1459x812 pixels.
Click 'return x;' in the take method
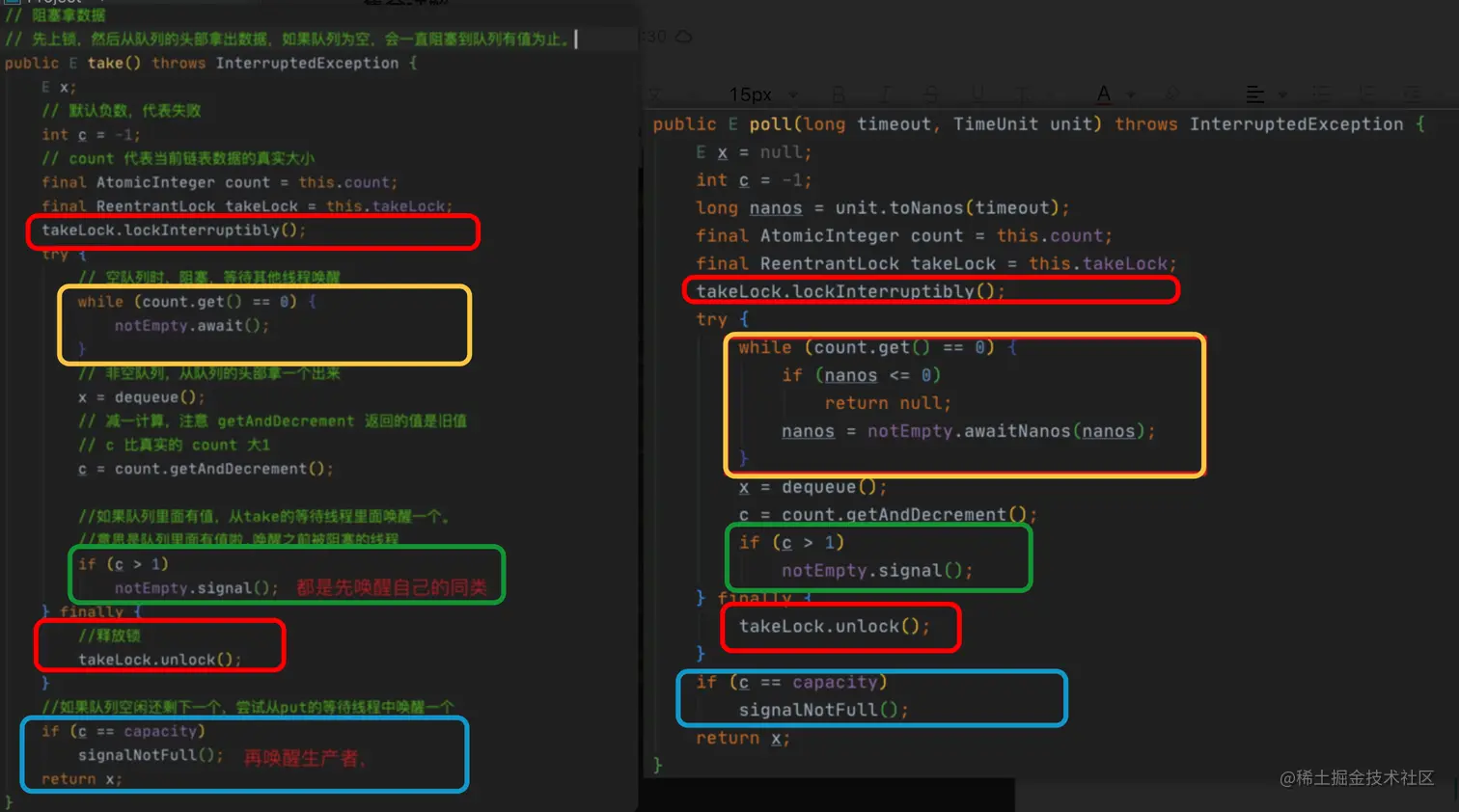pos(82,779)
